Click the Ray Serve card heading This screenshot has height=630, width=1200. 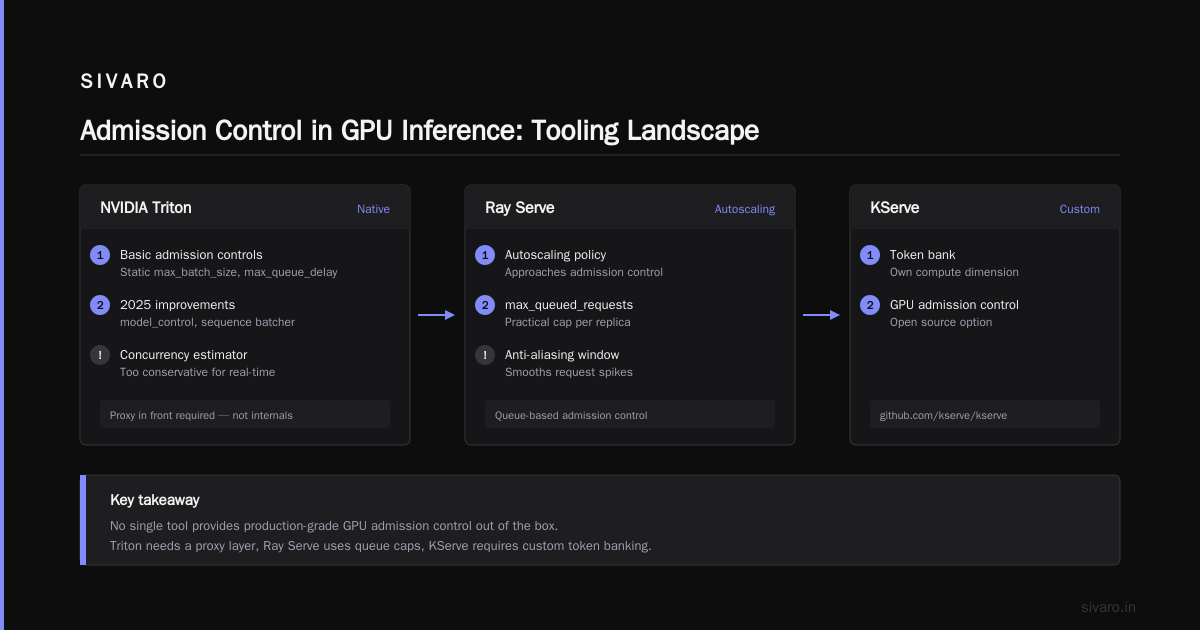[520, 208]
